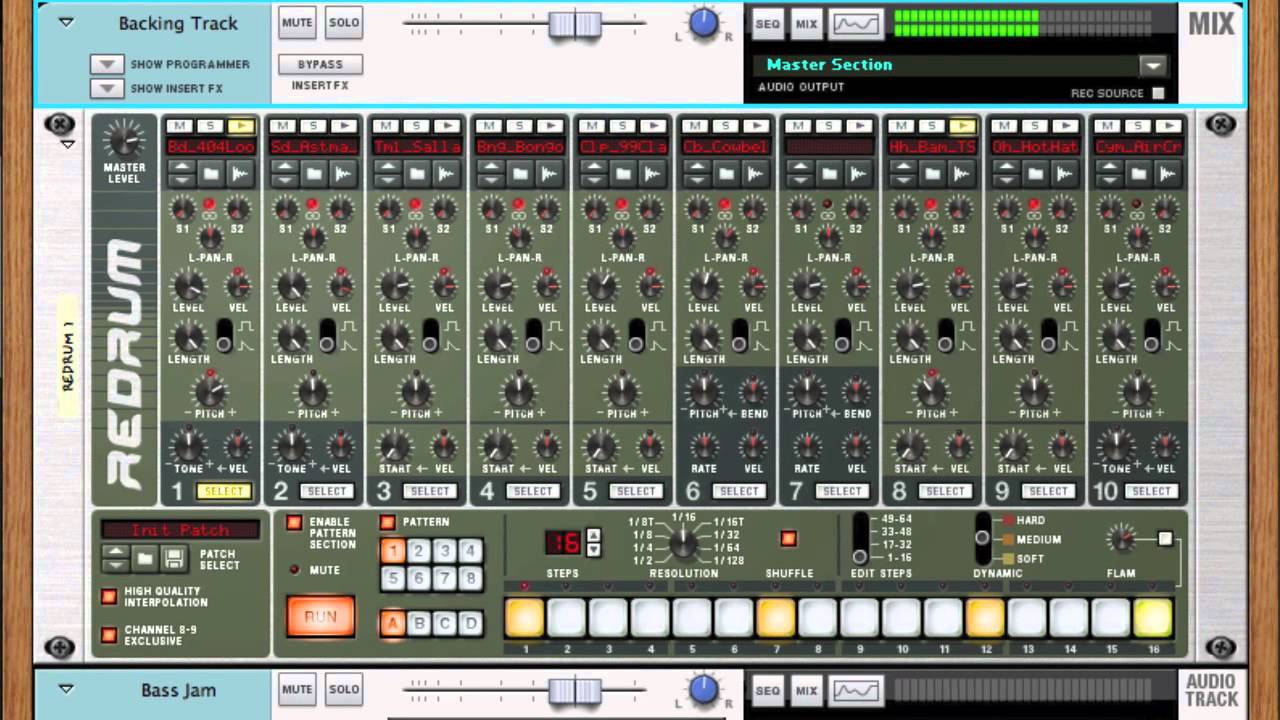
Task: Click waveform sample icon on channel 1
Action: pos(240,173)
